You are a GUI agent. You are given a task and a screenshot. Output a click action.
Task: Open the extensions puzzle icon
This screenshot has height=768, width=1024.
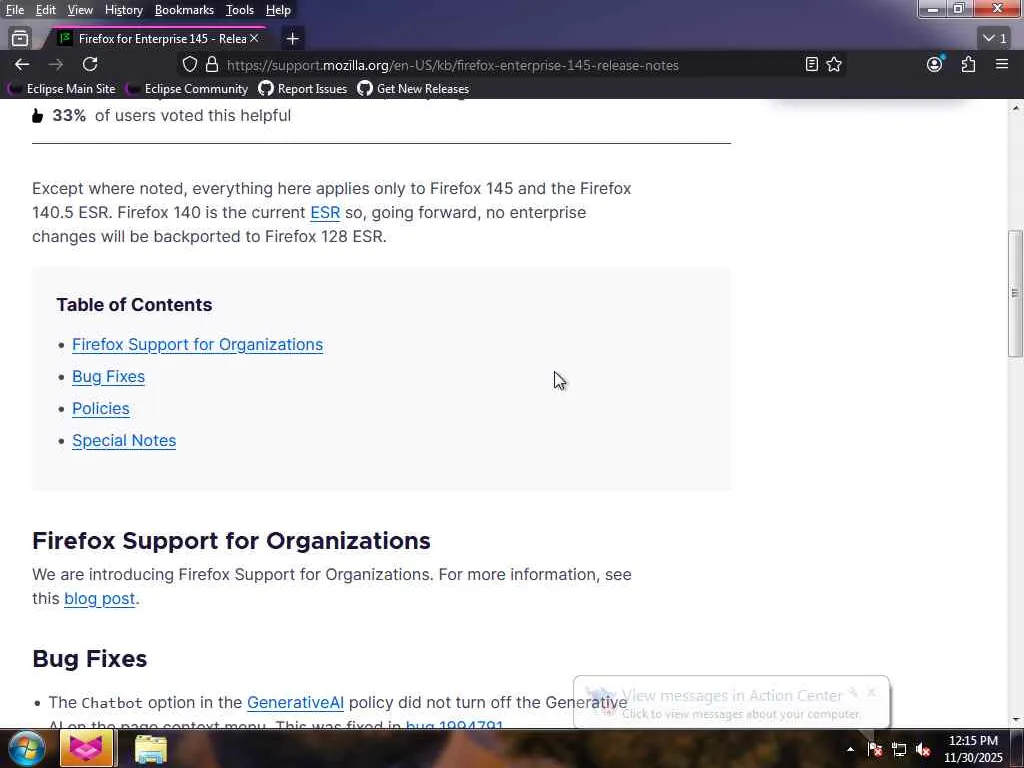[968, 64]
